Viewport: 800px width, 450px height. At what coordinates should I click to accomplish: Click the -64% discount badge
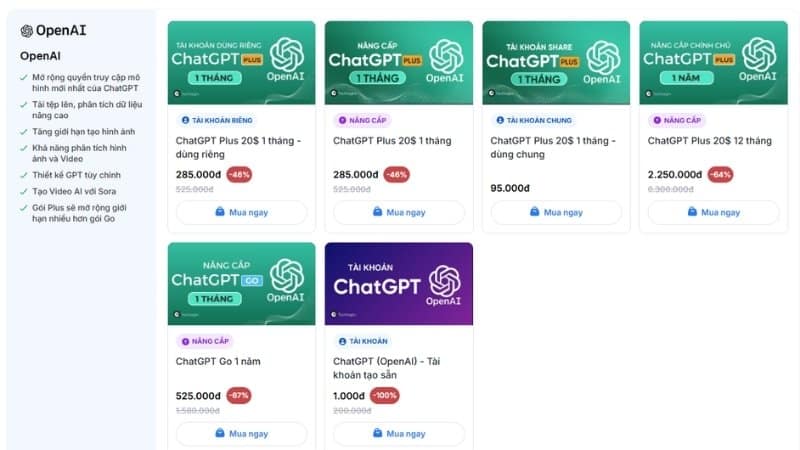[721, 174]
